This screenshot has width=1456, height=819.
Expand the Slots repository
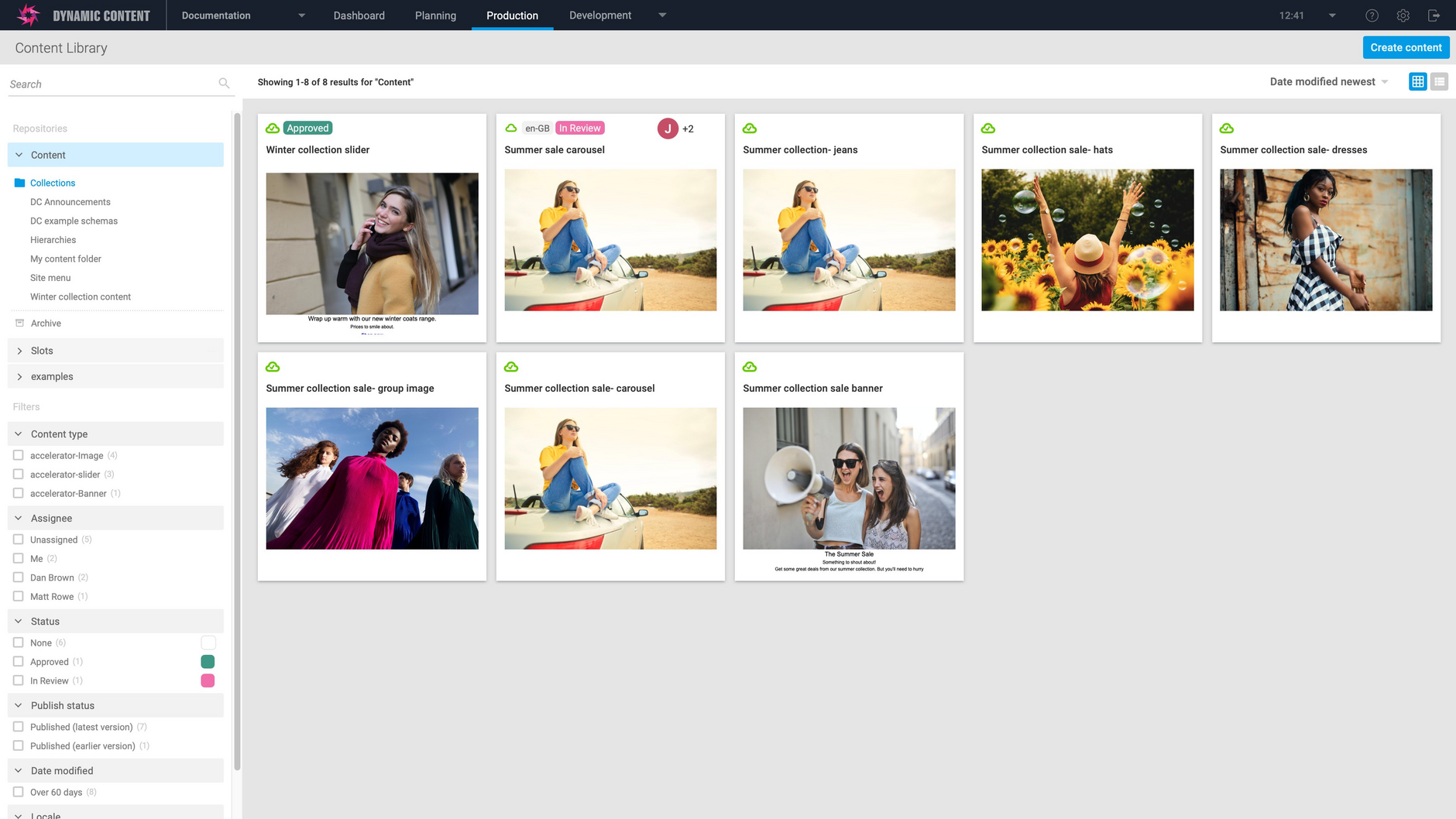click(20, 351)
